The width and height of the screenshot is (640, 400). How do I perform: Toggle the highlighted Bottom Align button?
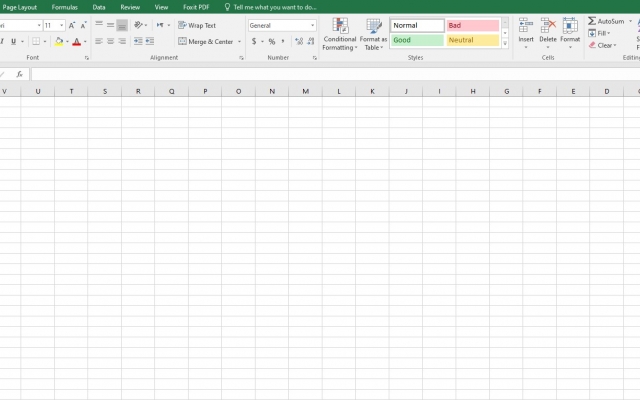click(x=122, y=25)
